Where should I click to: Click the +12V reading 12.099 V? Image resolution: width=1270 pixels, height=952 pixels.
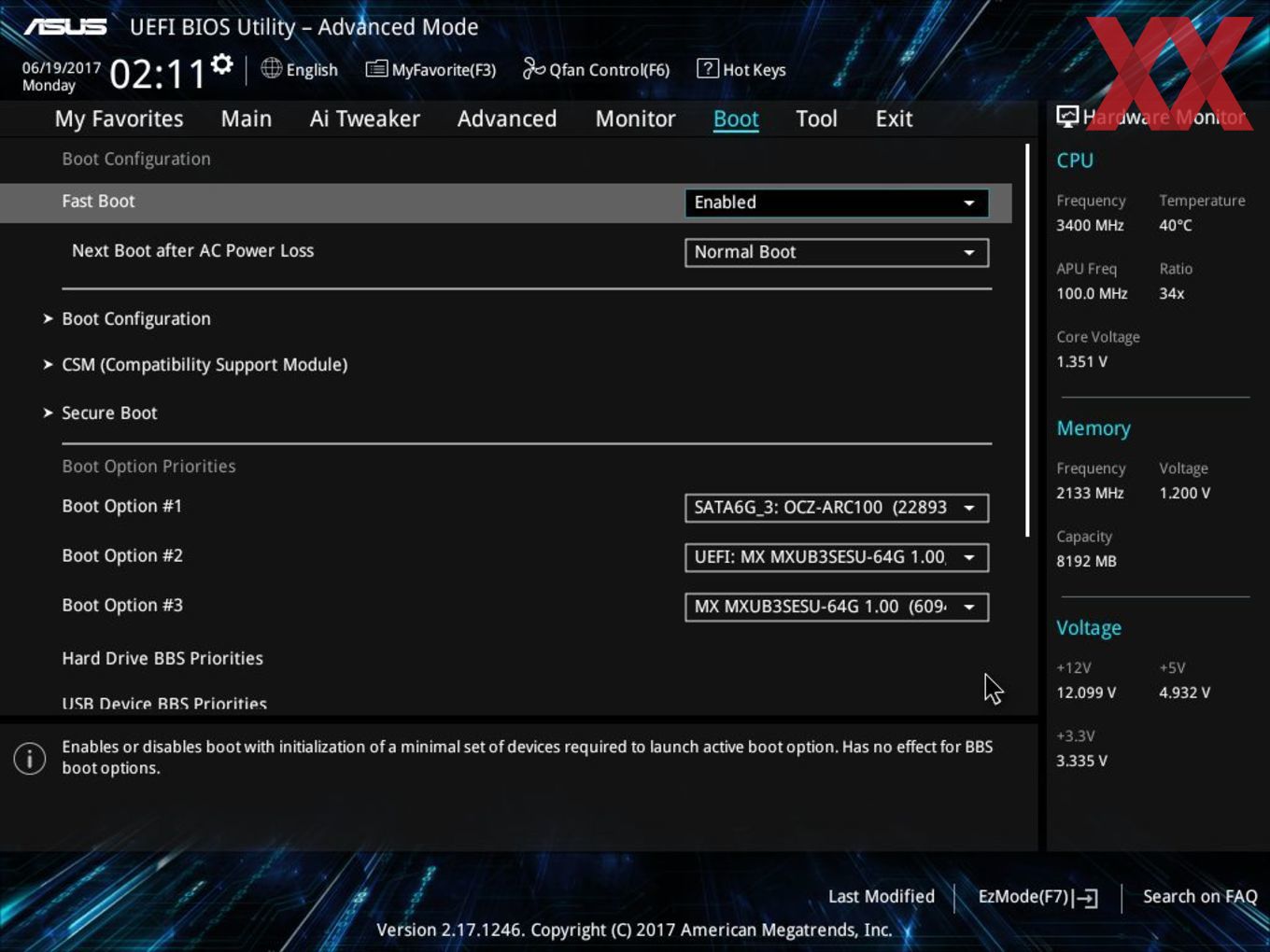point(1086,693)
